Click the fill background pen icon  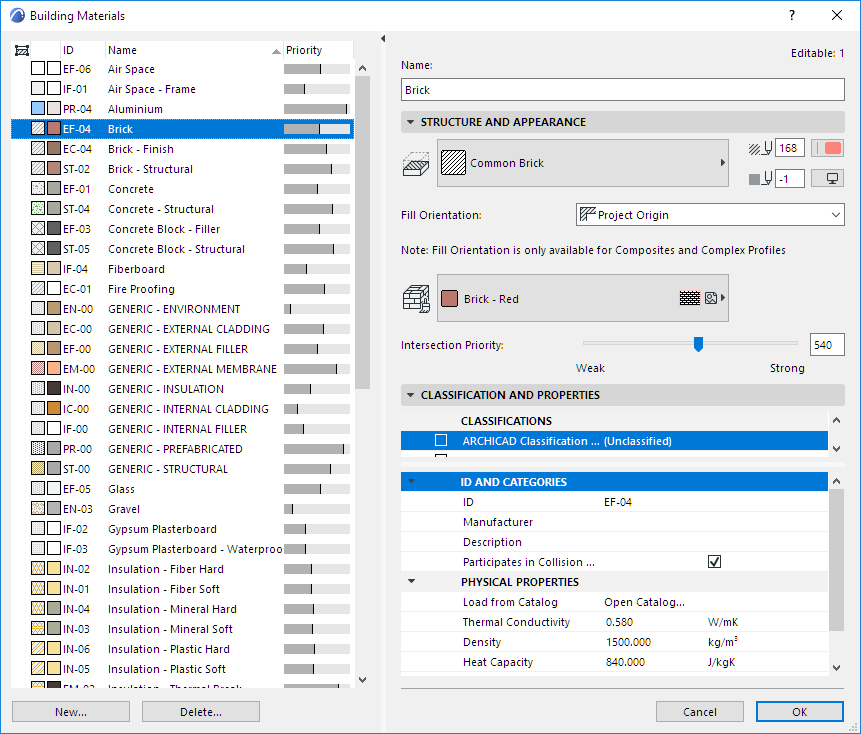coord(761,178)
